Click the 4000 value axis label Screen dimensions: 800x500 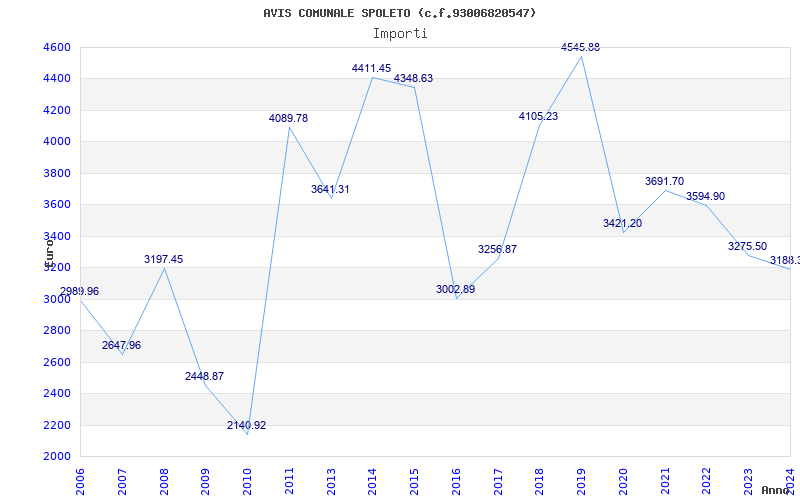click(x=58, y=142)
